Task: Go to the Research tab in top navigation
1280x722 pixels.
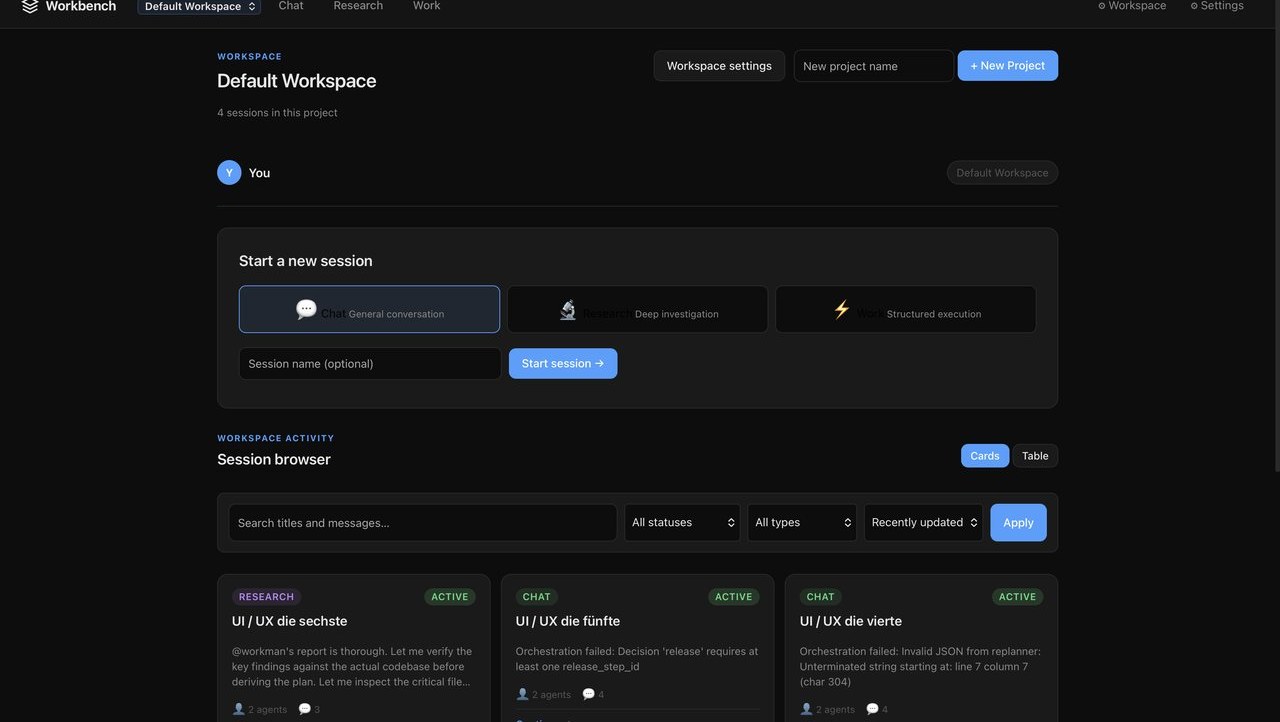Action: point(358,6)
